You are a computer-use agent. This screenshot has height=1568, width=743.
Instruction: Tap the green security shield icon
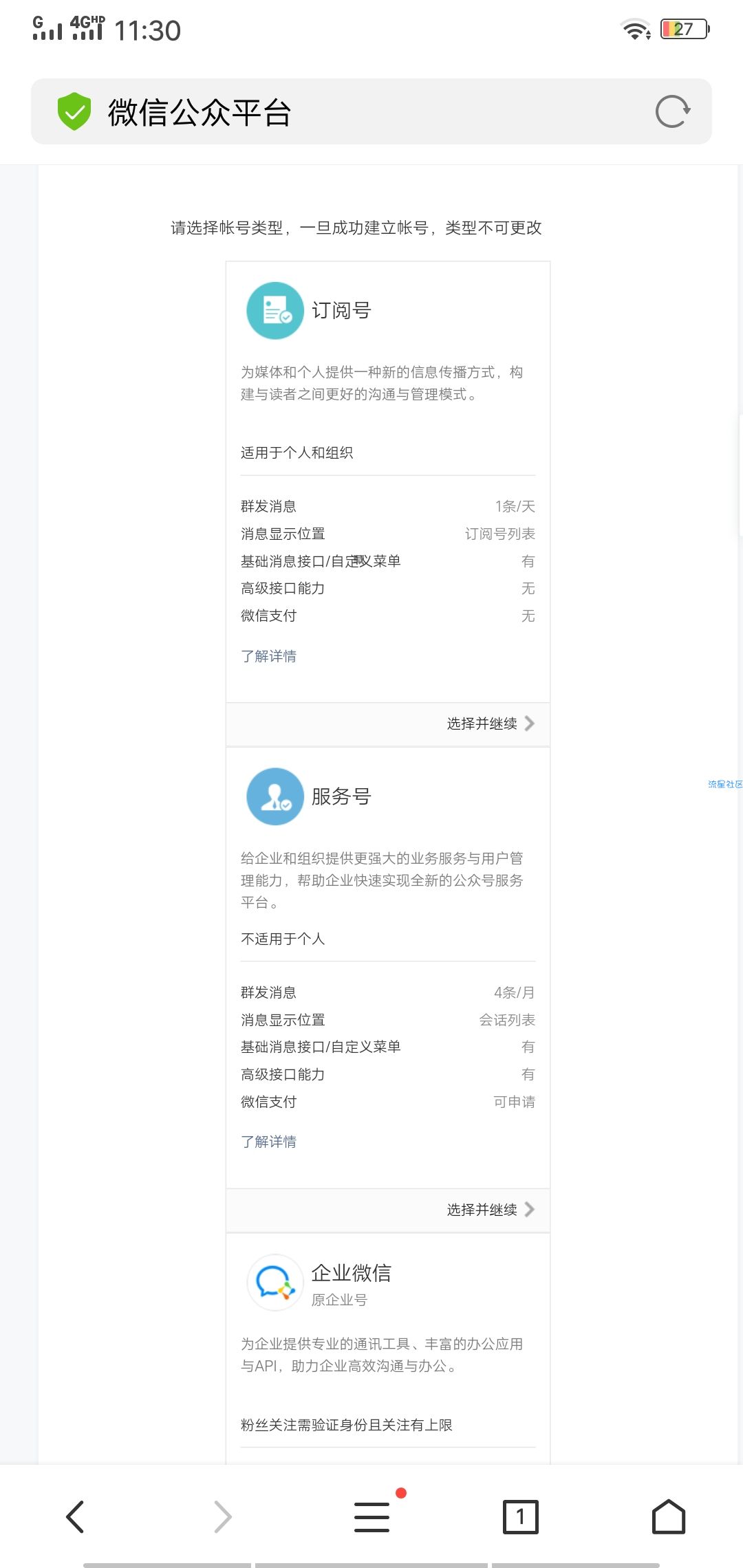74,111
